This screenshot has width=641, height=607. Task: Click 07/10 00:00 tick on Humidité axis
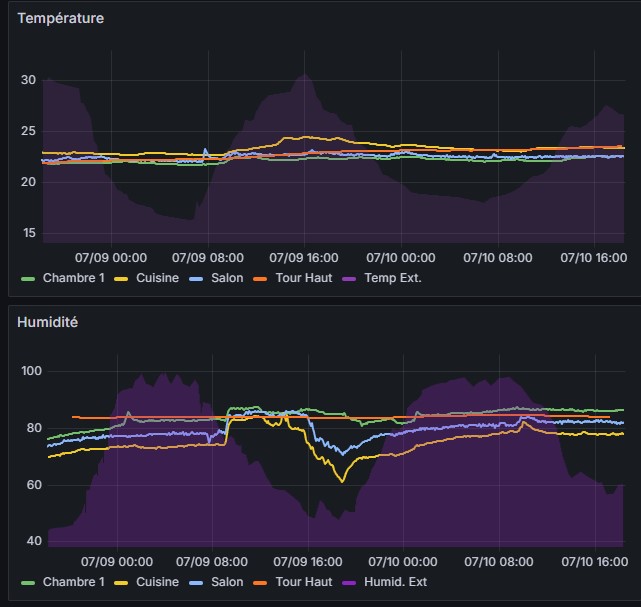[x=403, y=562]
